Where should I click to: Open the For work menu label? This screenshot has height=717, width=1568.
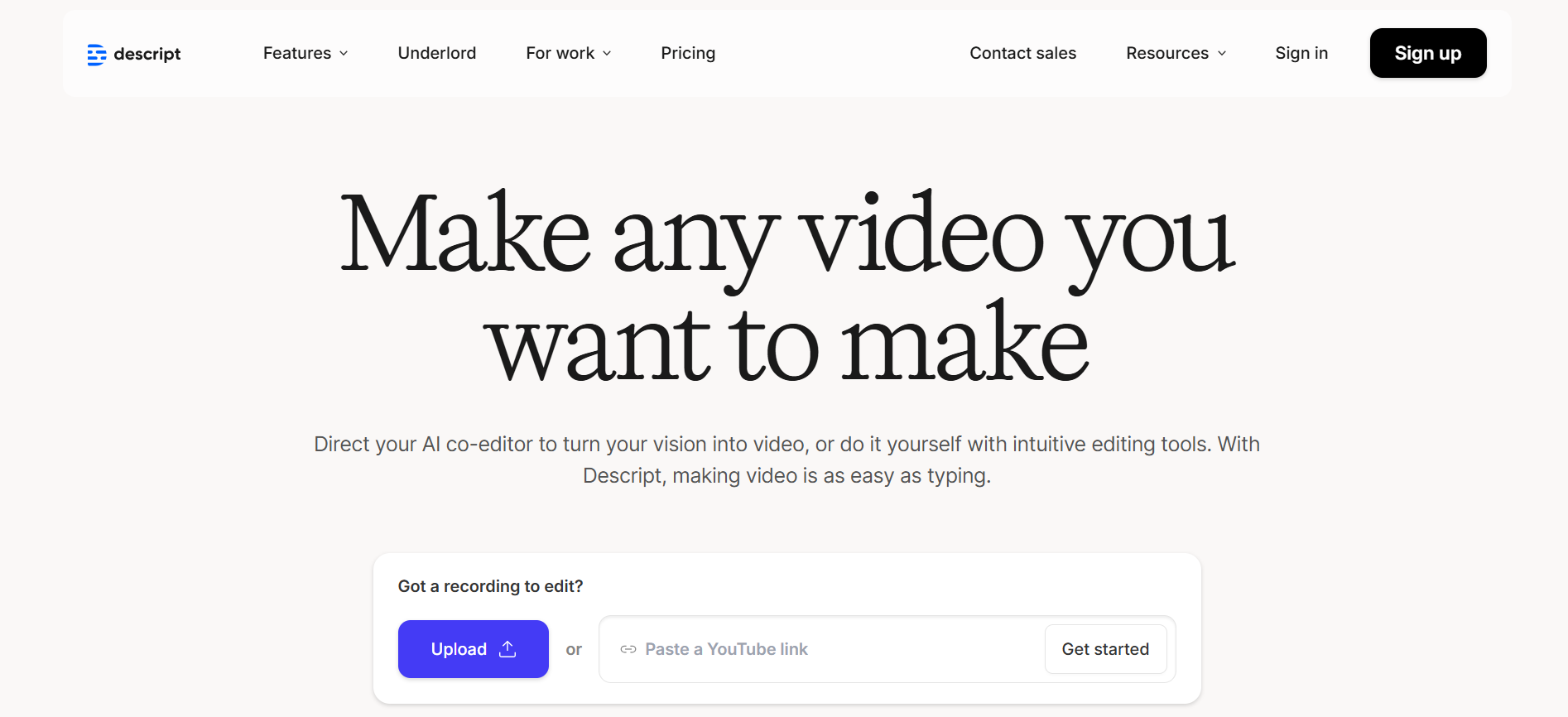560,53
